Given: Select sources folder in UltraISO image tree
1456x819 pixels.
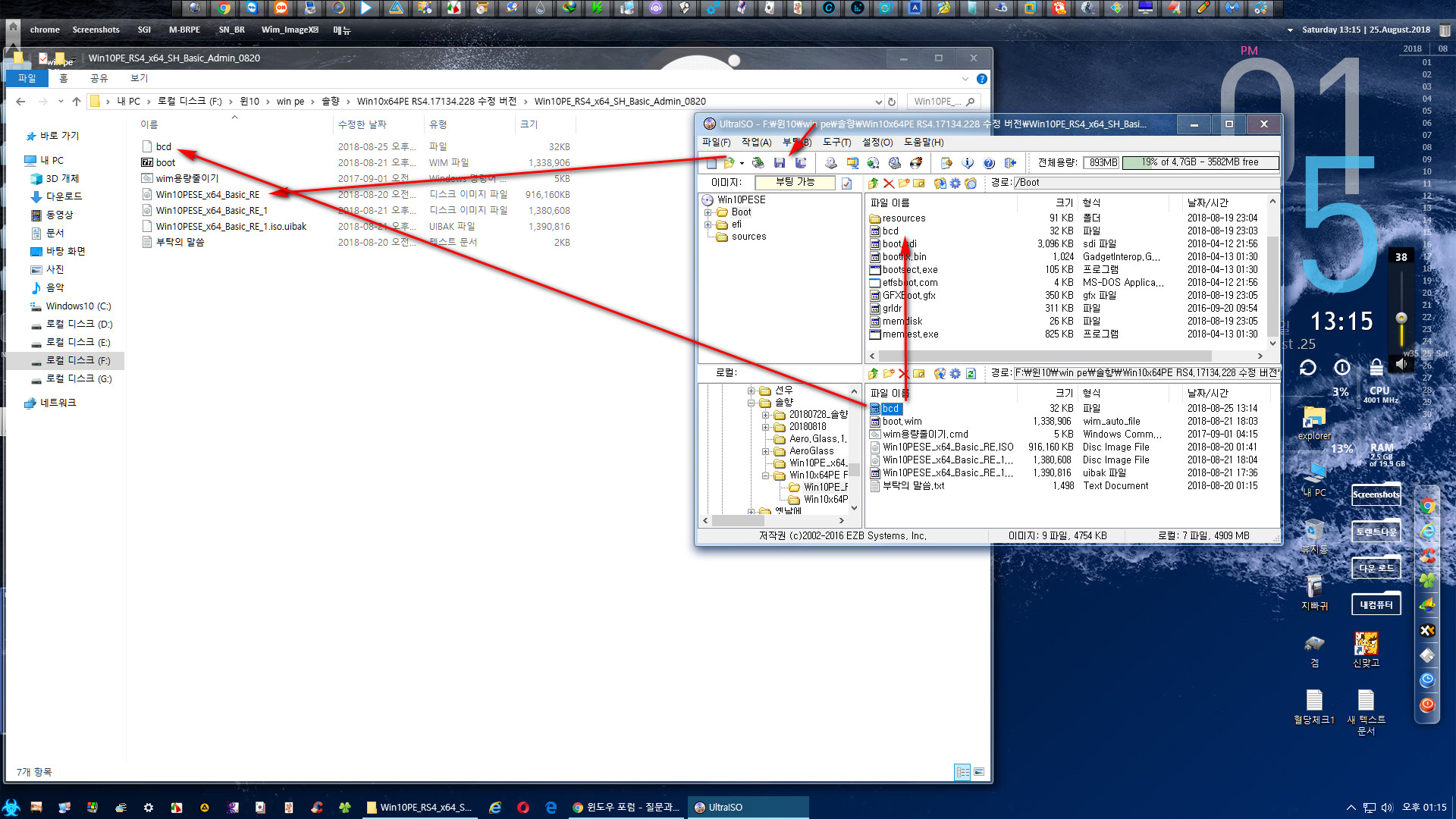Looking at the screenshot, I should [748, 237].
